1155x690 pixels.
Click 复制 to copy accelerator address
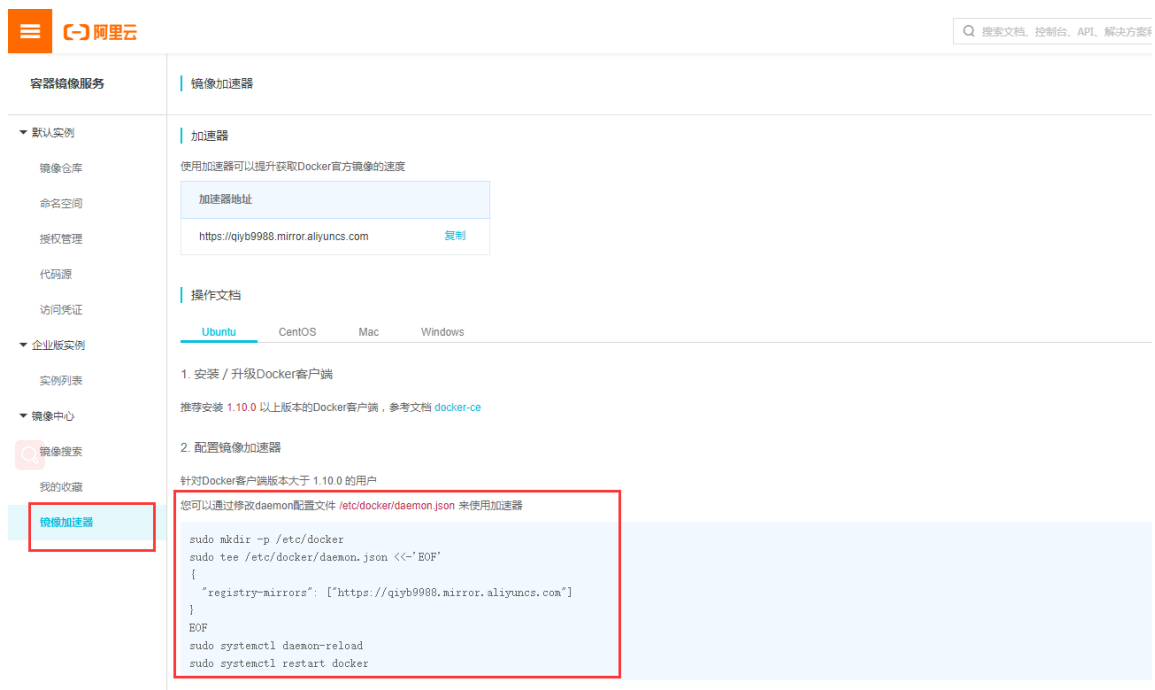[454, 236]
